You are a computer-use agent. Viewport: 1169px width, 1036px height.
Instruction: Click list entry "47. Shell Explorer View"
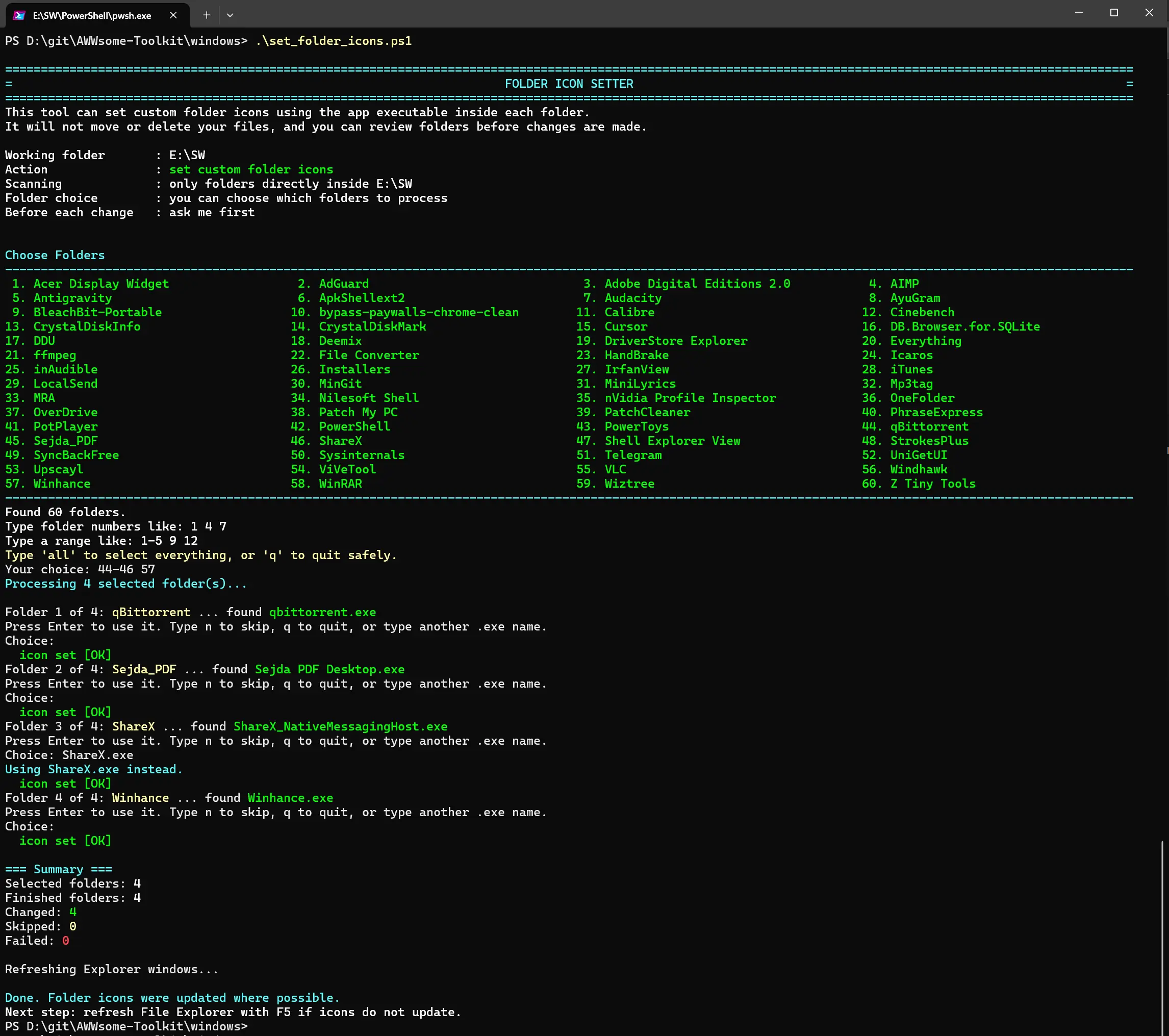[658, 441]
